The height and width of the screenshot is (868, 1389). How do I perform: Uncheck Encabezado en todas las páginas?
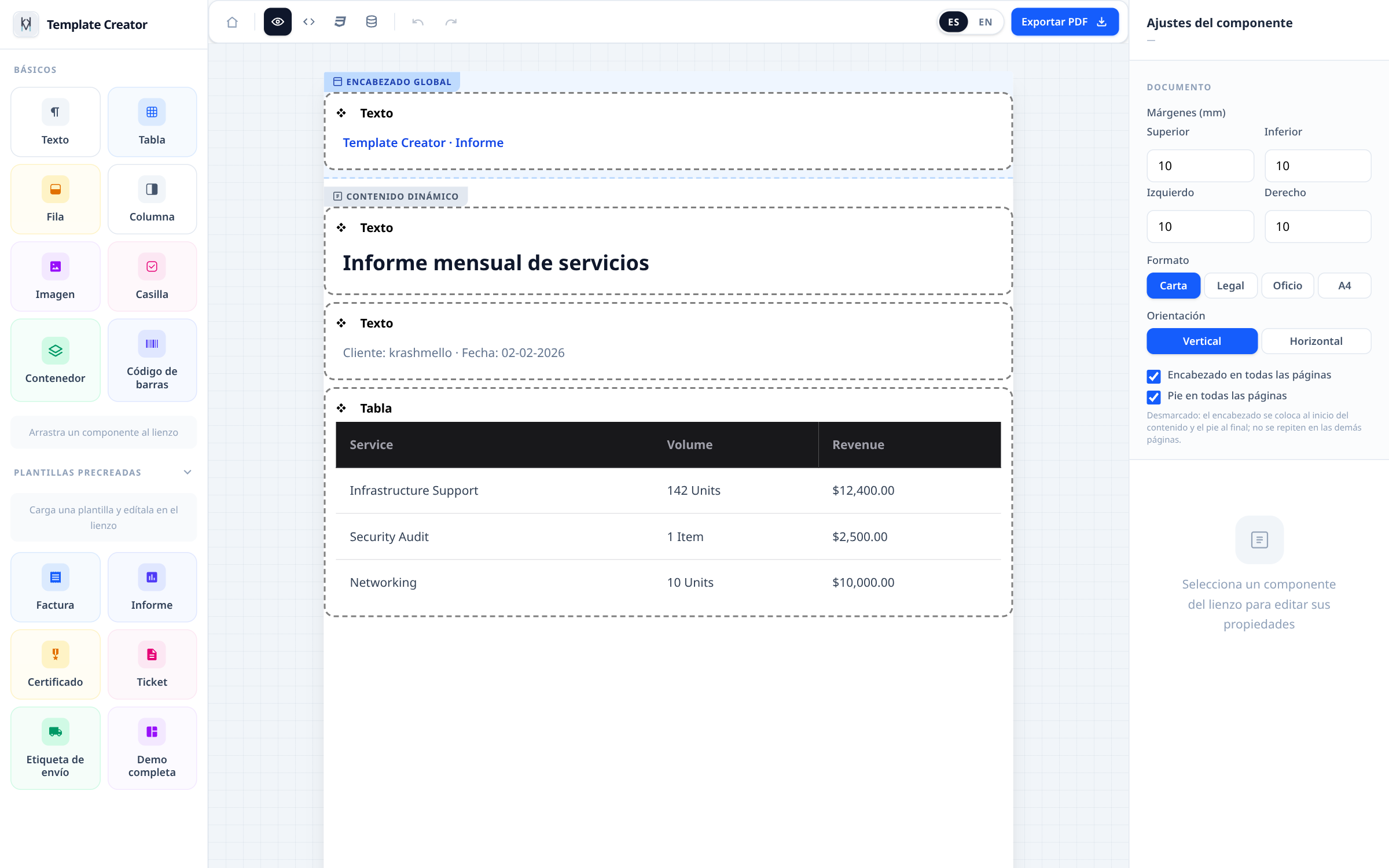(x=1153, y=376)
